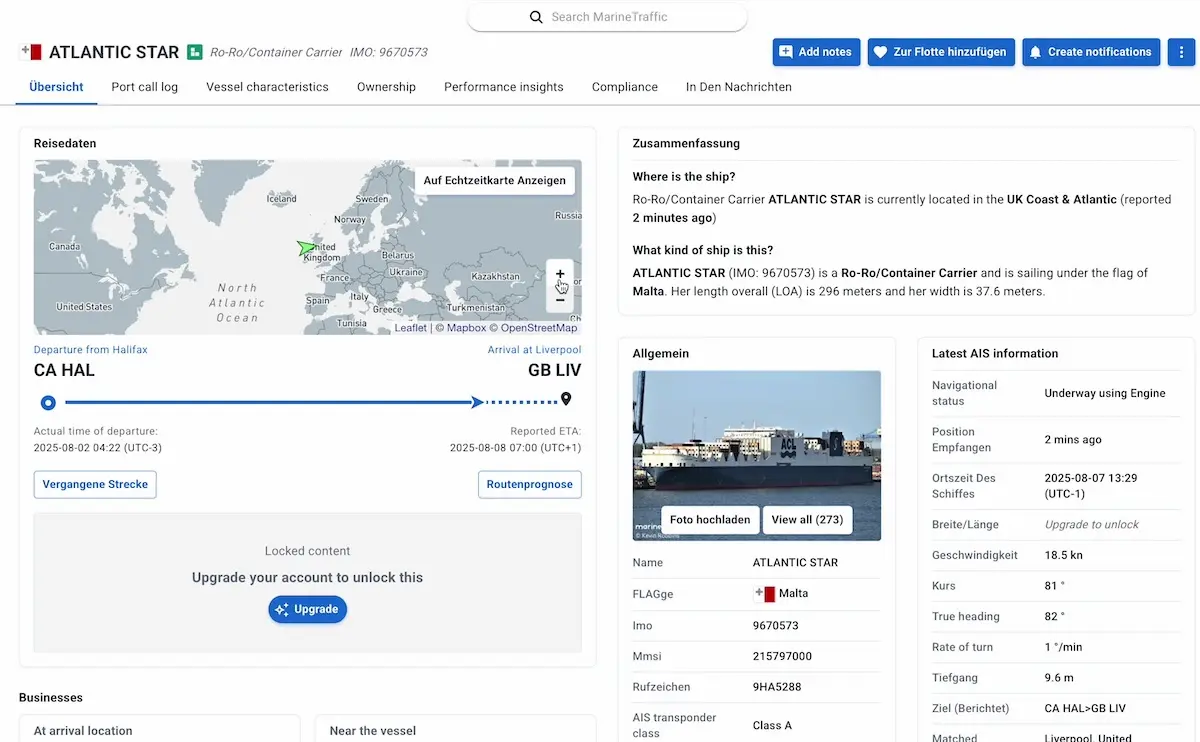Click the search magnifier icon
The height and width of the screenshot is (742, 1200).
point(536,17)
